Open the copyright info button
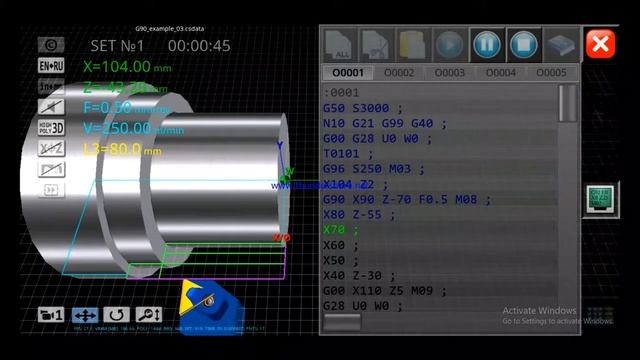Viewport: 640px width, 360px height. [x=51, y=44]
